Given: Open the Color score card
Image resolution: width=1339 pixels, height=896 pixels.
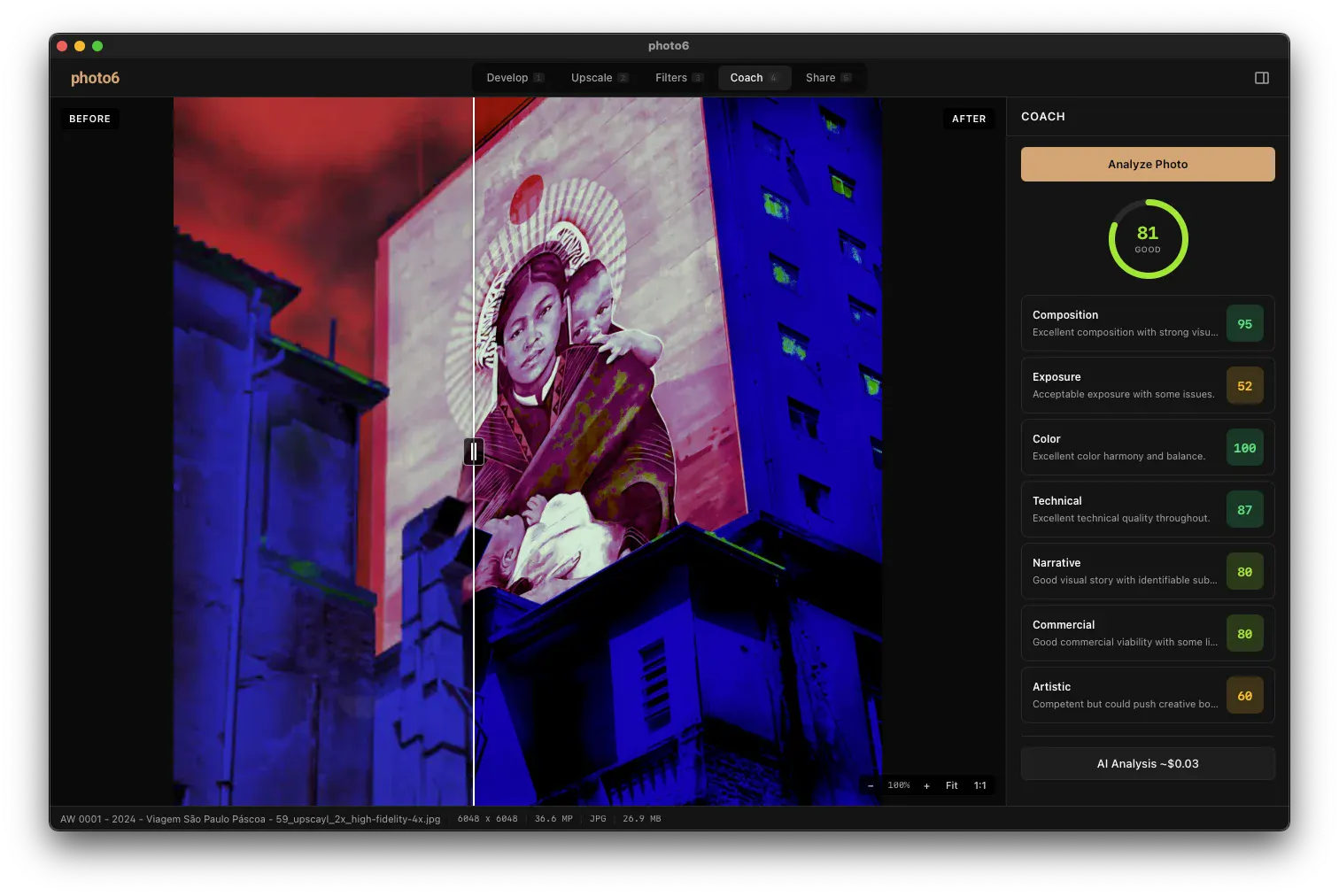Looking at the screenshot, I should point(1148,447).
